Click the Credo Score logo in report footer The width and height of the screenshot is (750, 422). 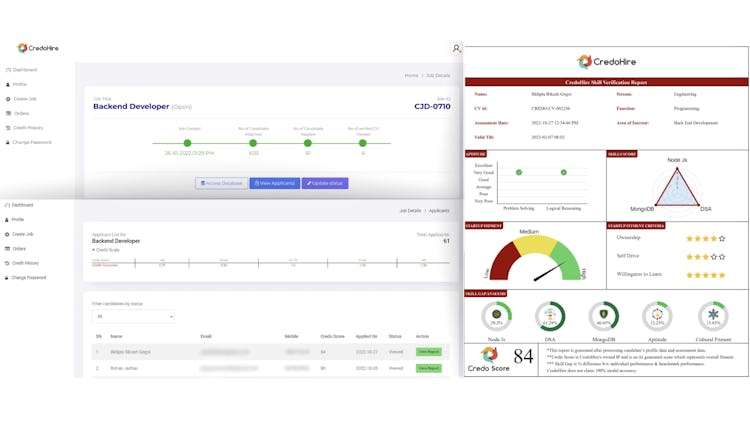[x=489, y=355]
